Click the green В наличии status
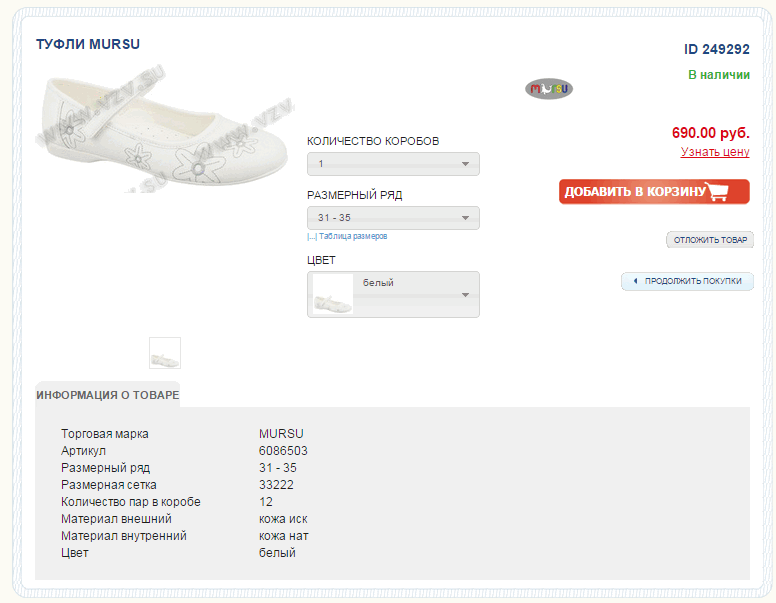 718,75
